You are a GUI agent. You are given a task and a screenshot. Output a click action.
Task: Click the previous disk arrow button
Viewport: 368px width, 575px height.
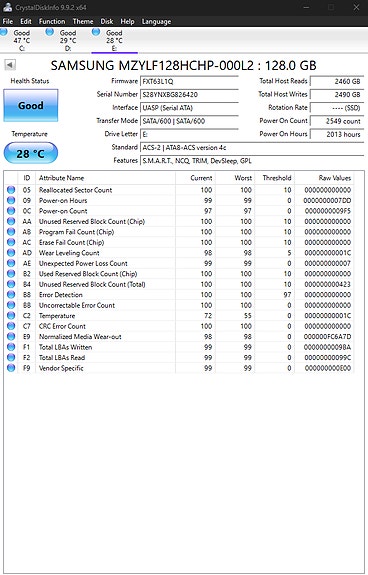coord(10,65)
